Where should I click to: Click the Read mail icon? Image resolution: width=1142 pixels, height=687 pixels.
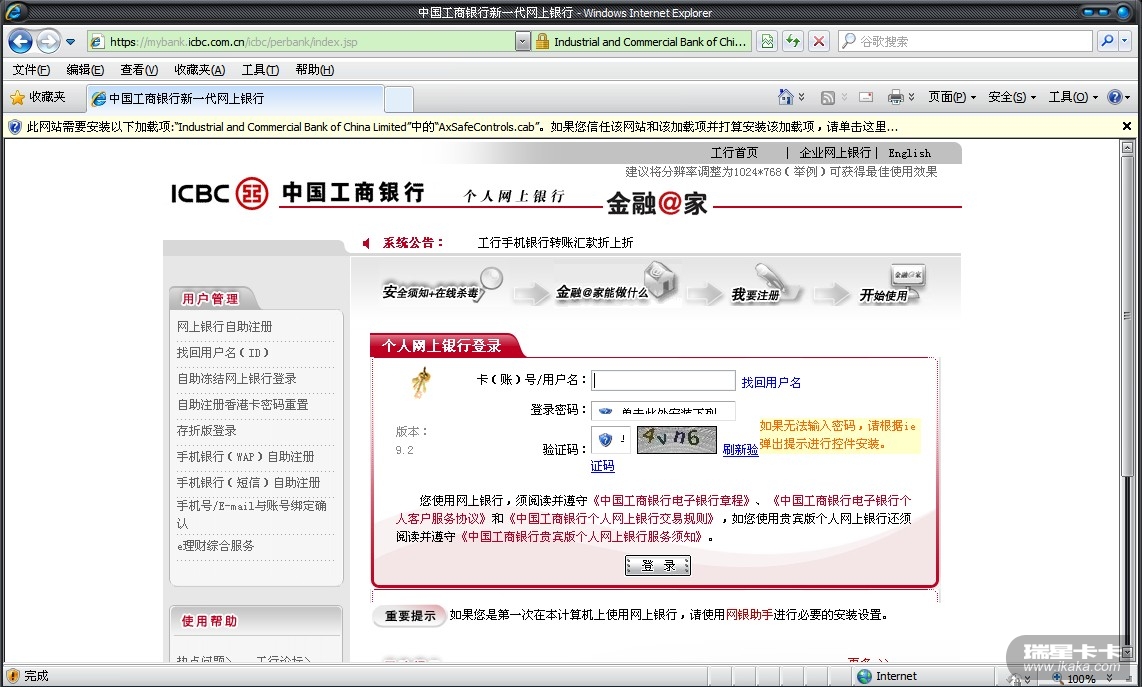pyautogui.click(x=866, y=97)
